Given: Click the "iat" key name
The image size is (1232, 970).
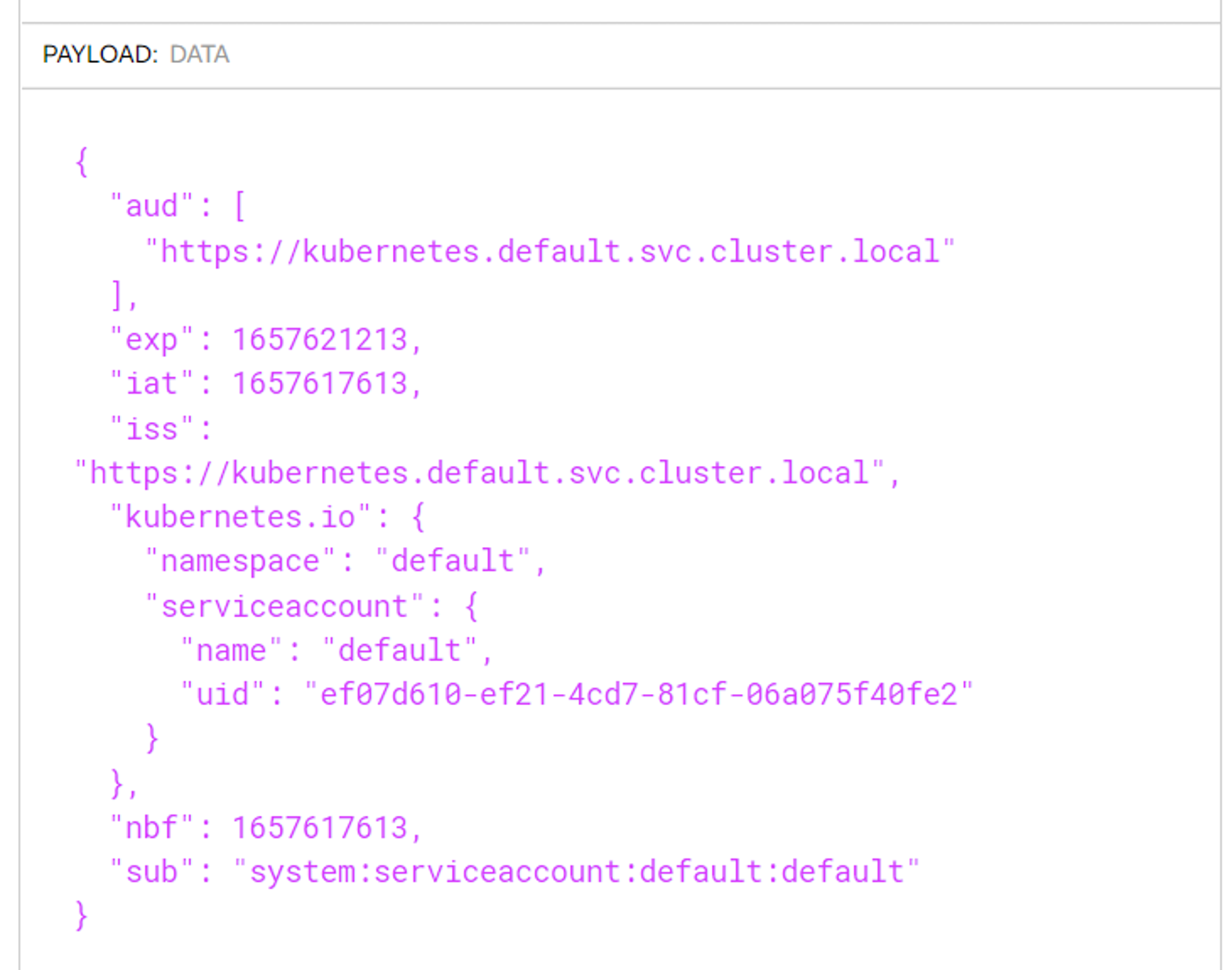Looking at the screenshot, I should [151, 384].
